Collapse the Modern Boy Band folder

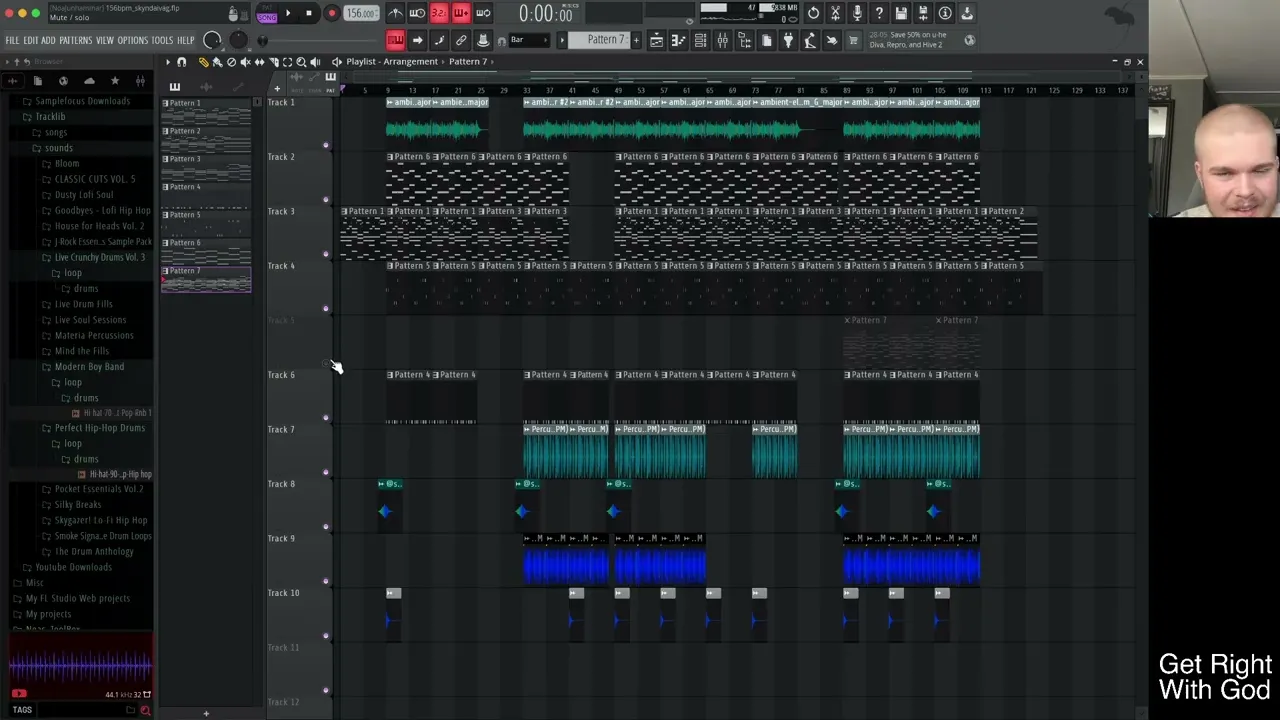point(89,366)
